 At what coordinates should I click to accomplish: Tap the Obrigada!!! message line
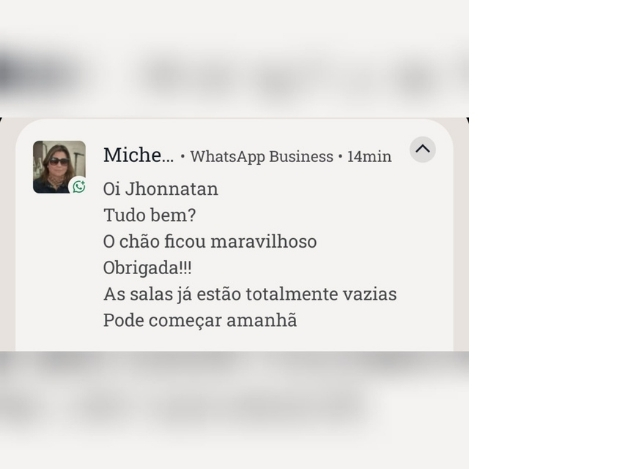point(147,268)
